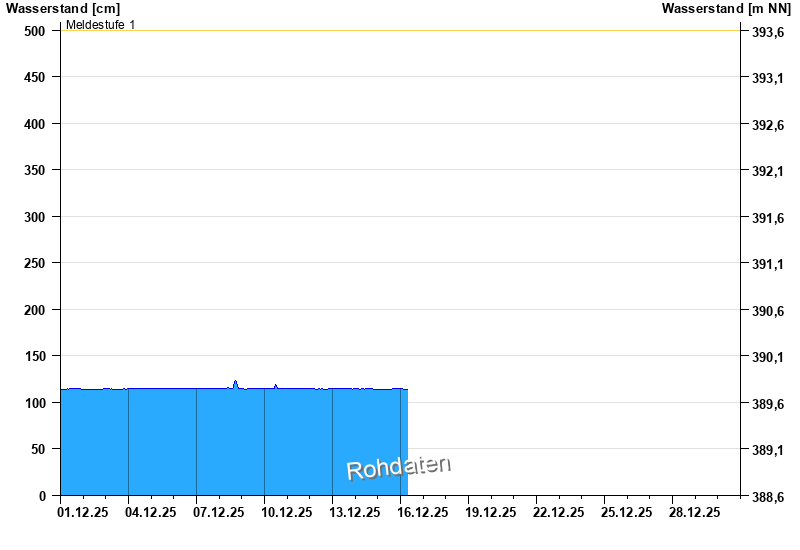
Task: Select the 100 cm left axis label
Action: pyautogui.click(x=35, y=403)
